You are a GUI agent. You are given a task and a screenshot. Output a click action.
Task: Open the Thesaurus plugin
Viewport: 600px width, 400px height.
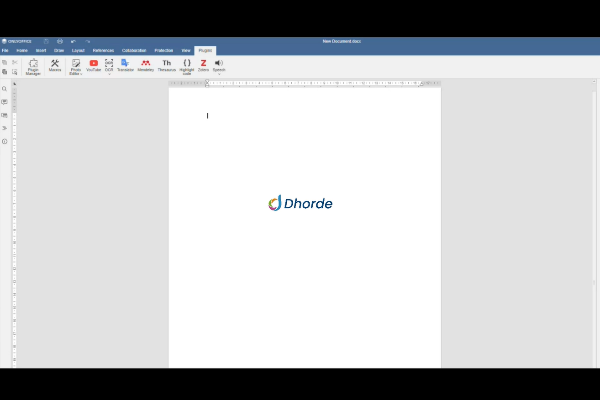[167, 66]
